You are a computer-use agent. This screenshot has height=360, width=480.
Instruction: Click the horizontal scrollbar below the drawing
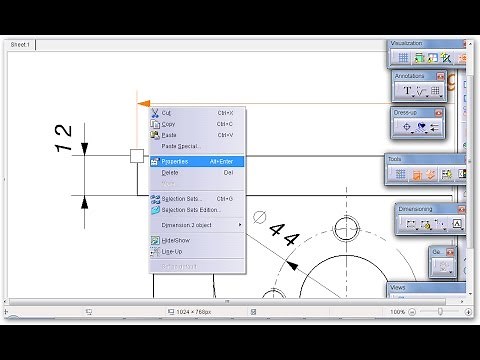coord(227,302)
